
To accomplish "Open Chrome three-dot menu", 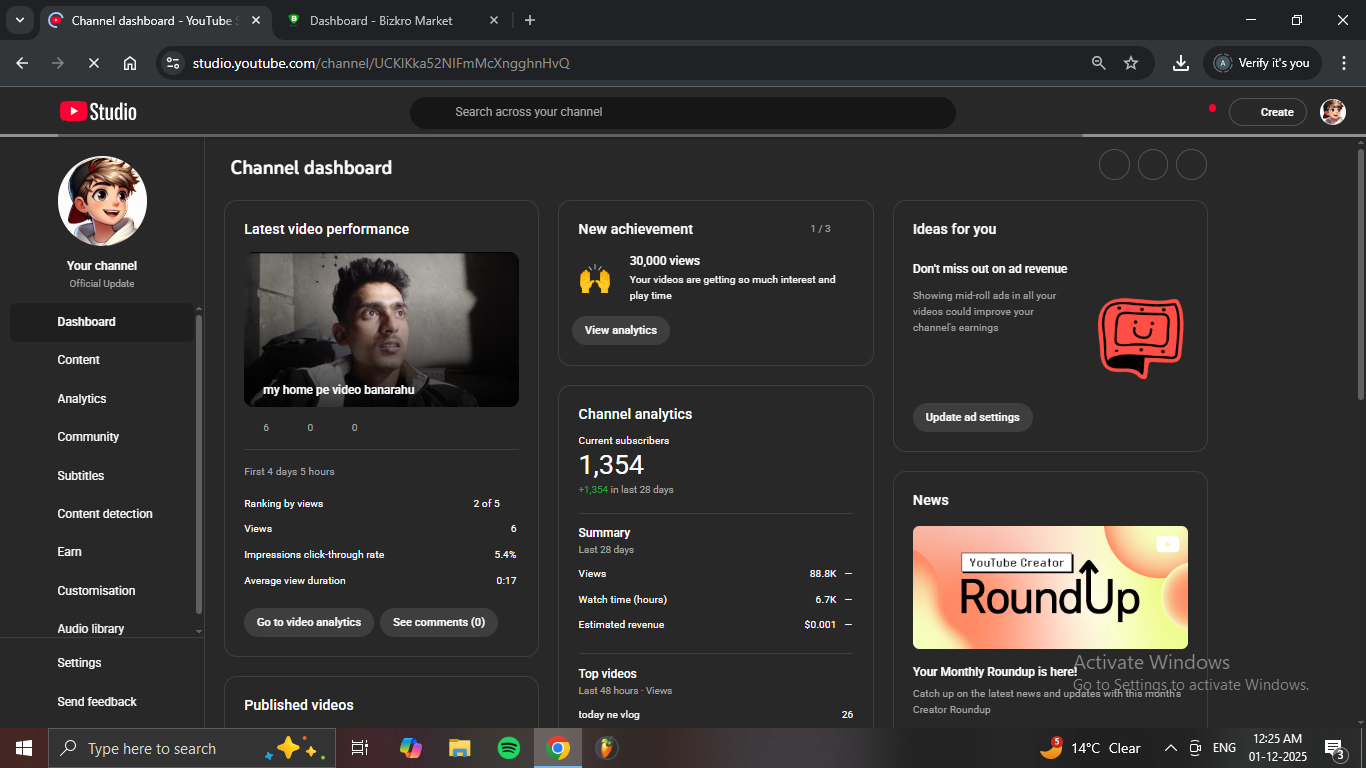I will [1343, 63].
